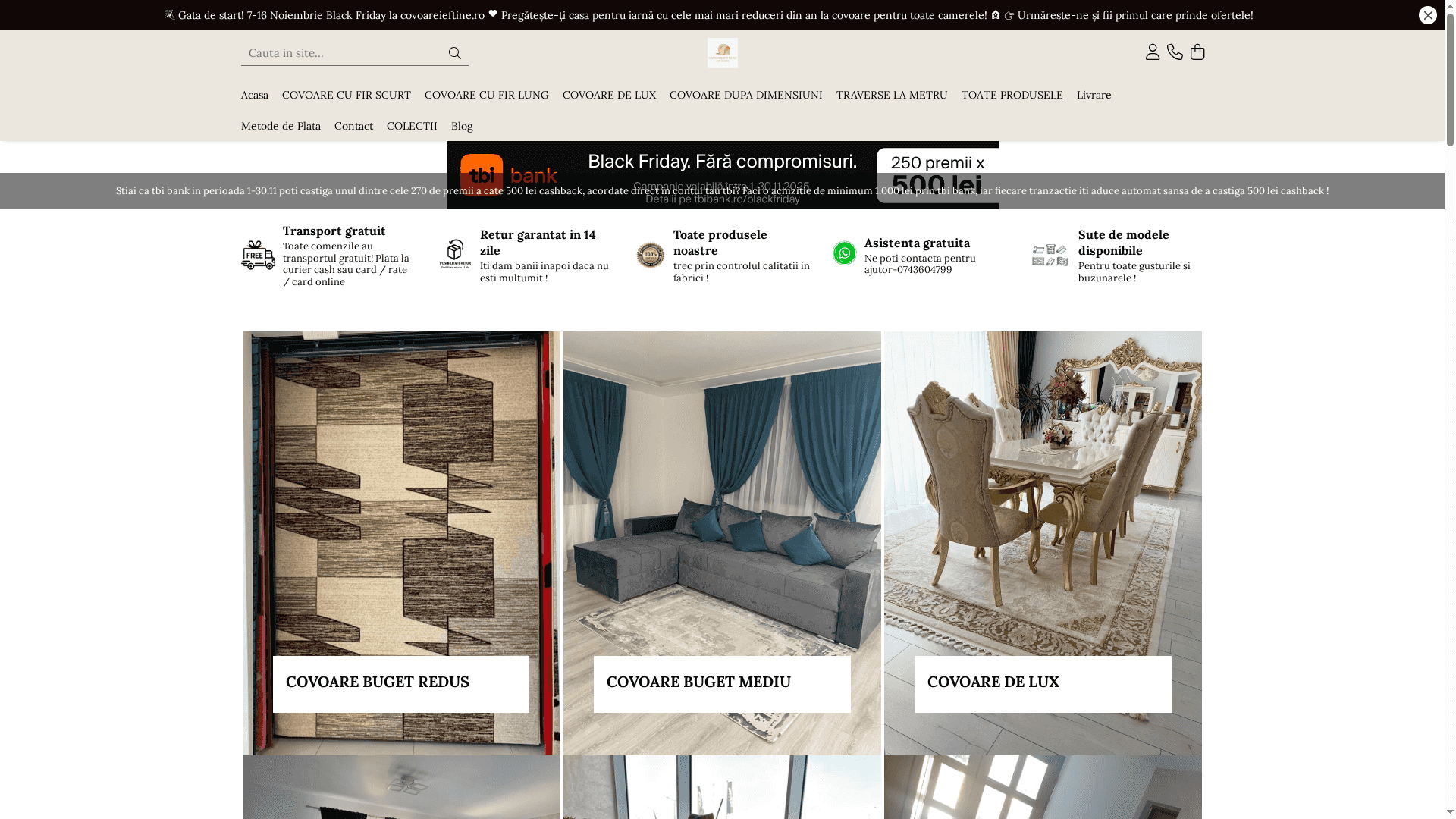
Task: Click the Sute de modele grid icon
Action: click(1049, 256)
